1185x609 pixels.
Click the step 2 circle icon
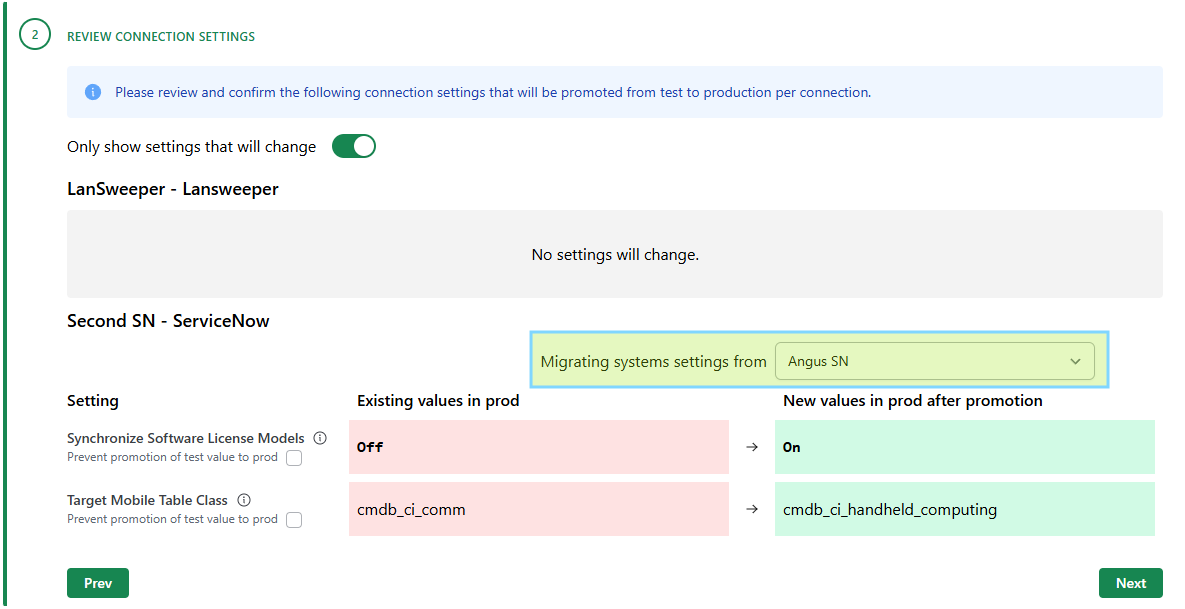35,35
